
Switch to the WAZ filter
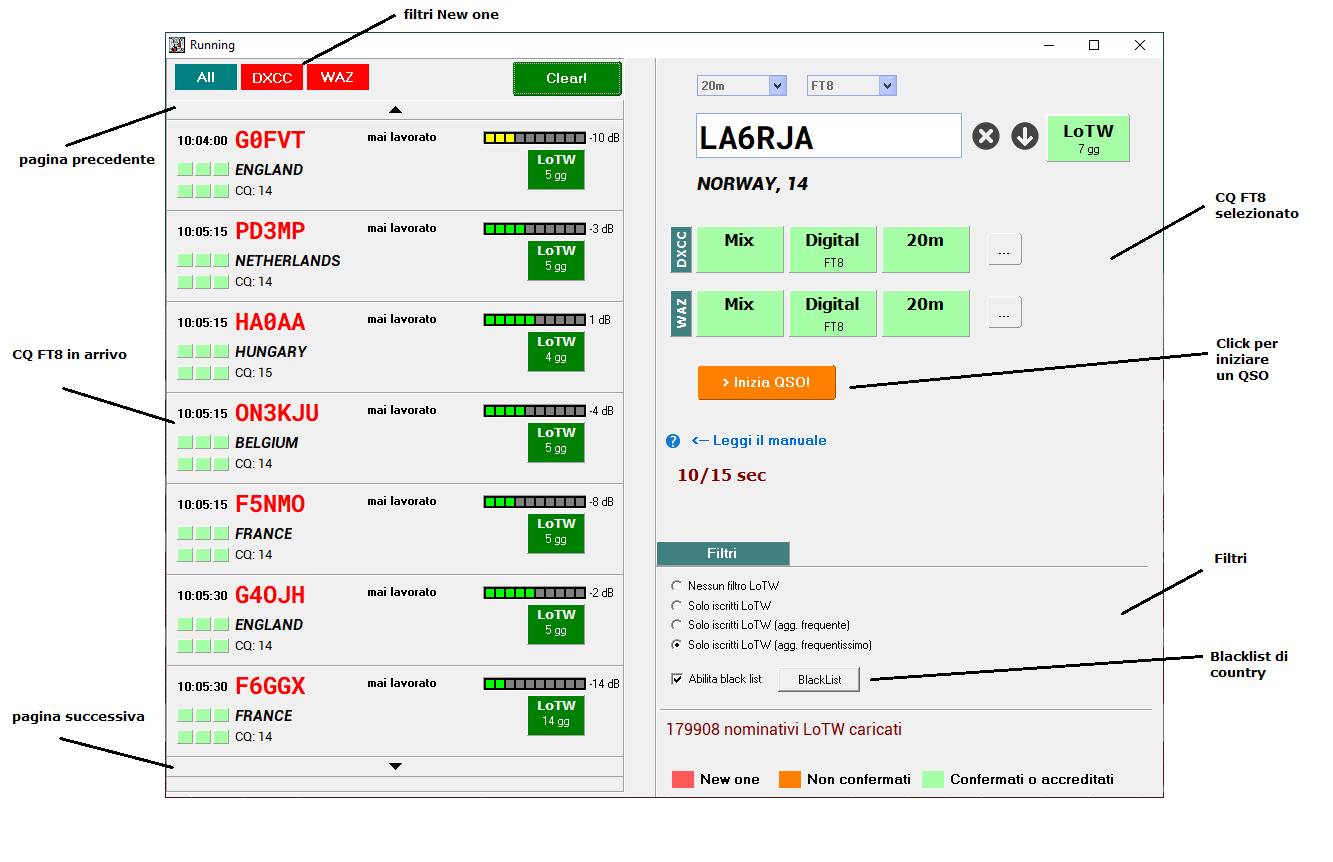tap(337, 75)
